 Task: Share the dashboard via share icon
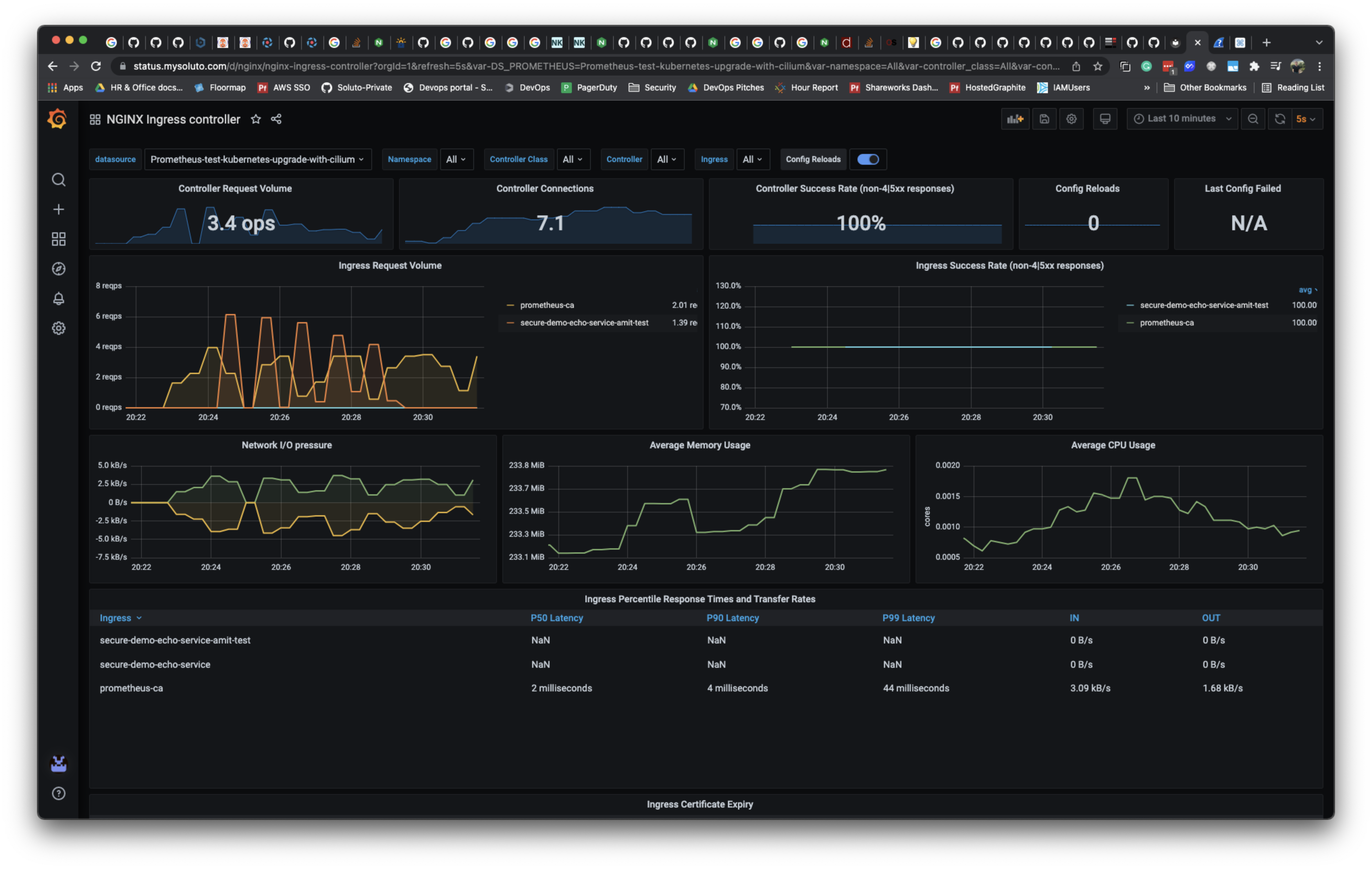click(276, 119)
